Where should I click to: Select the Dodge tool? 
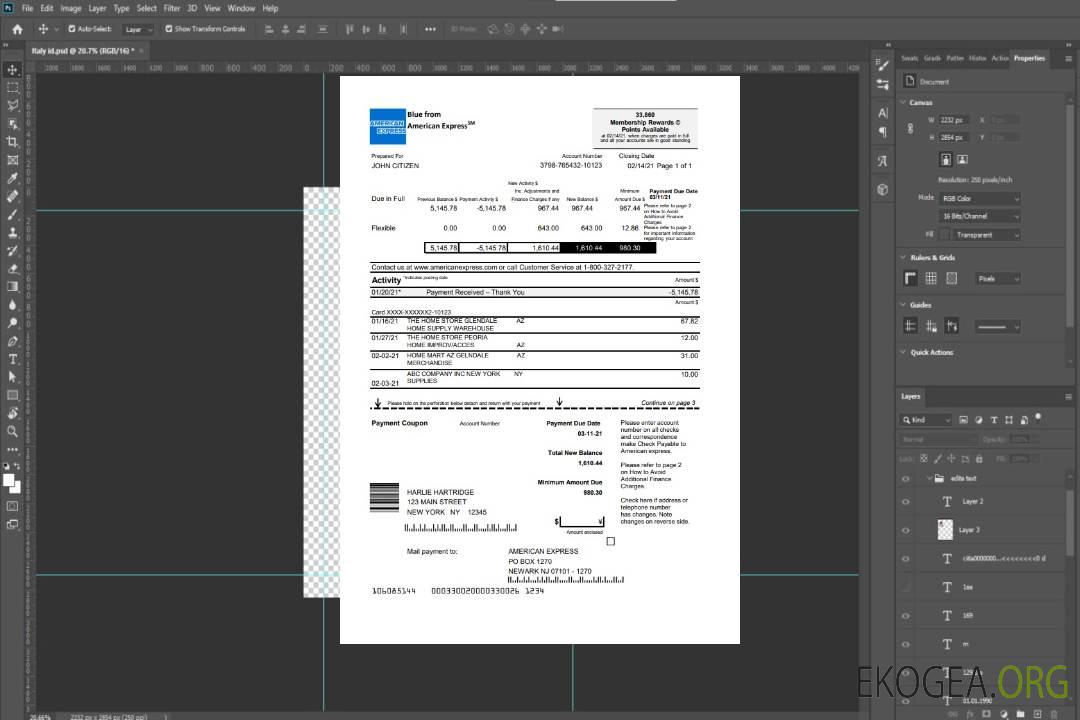[x=12, y=323]
